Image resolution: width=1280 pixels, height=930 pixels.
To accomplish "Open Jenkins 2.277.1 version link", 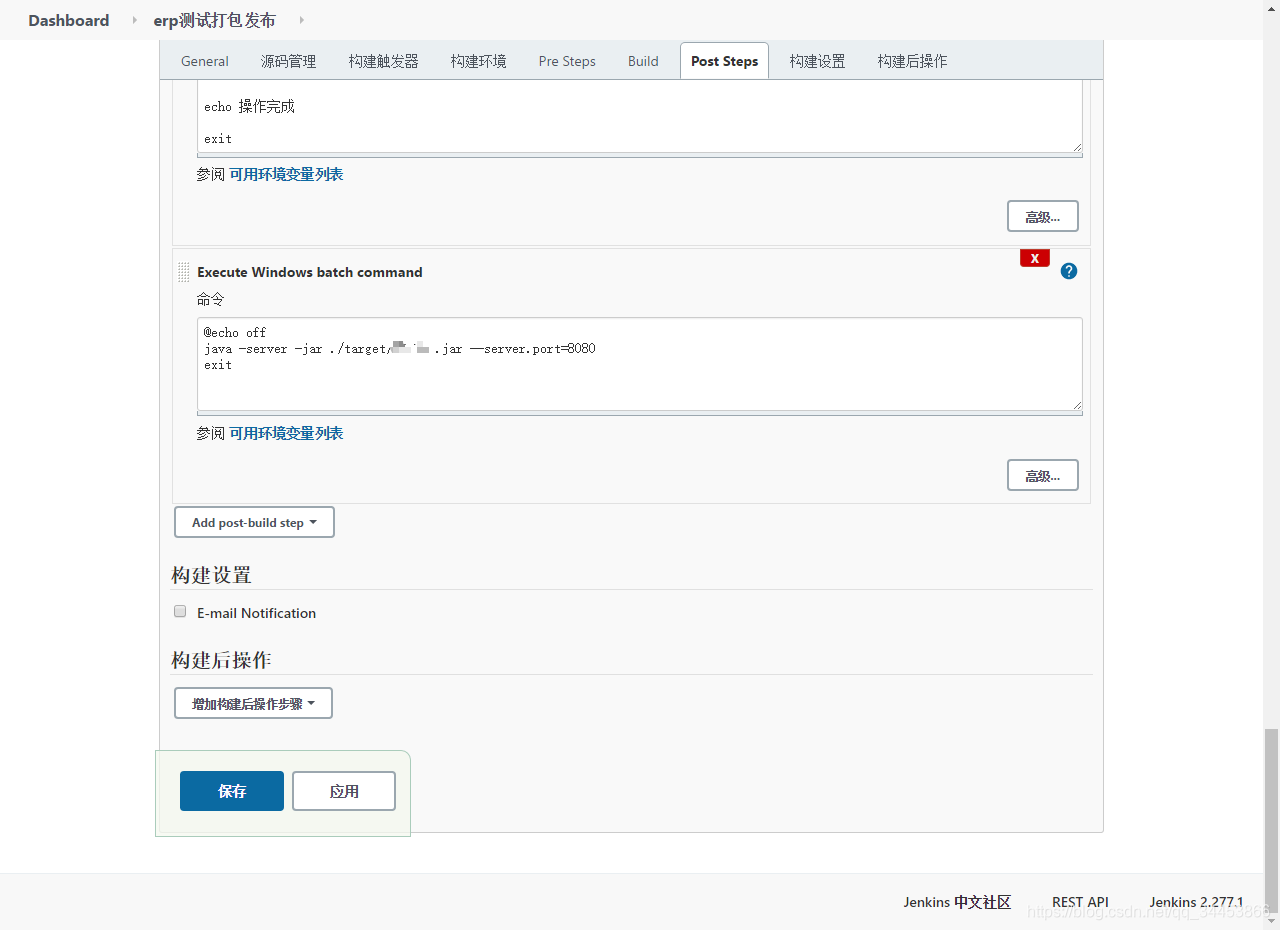I will pos(1196,902).
